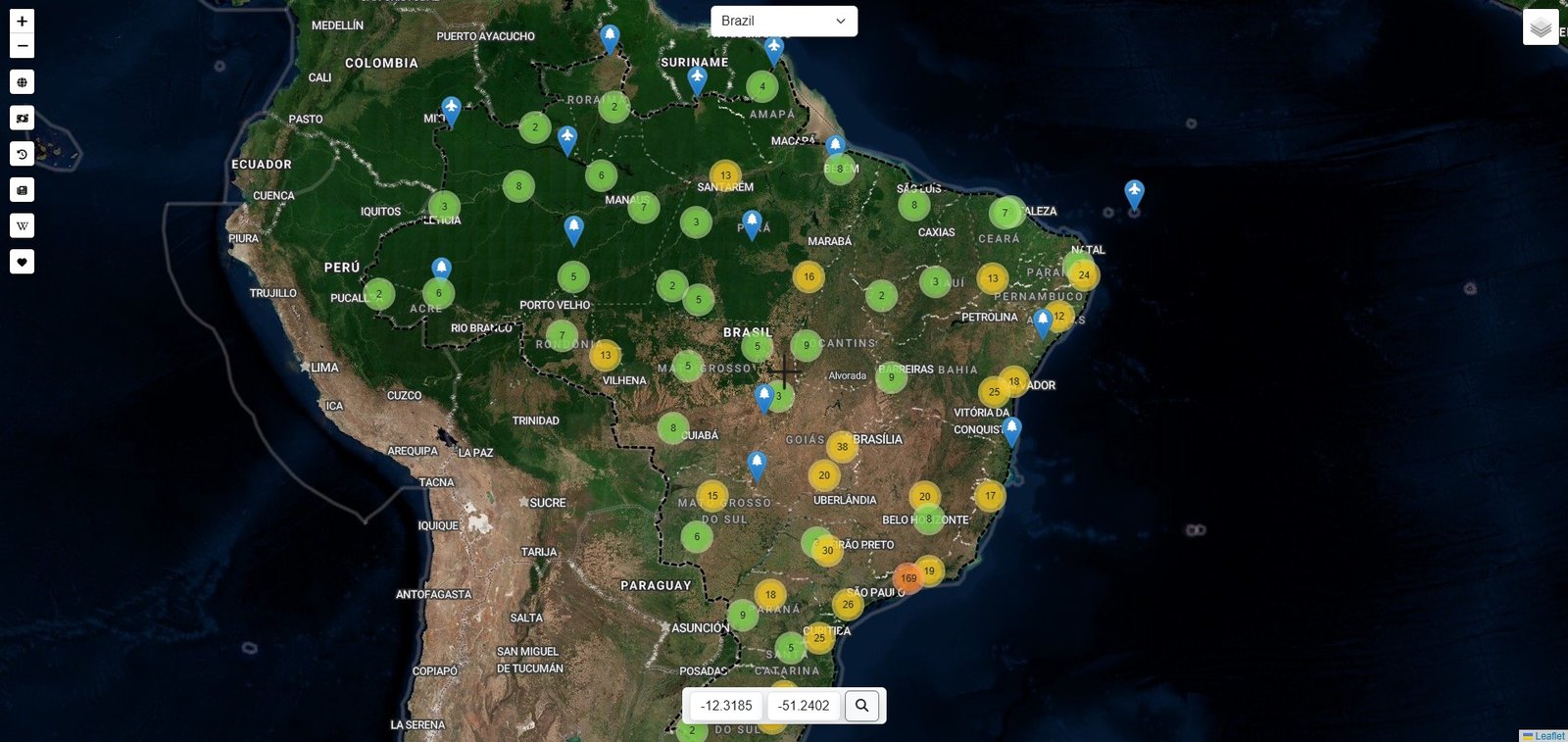This screenshot has height=742, width=1568.
Task: Click the camera icon button
Action: [x=22, y=119]
